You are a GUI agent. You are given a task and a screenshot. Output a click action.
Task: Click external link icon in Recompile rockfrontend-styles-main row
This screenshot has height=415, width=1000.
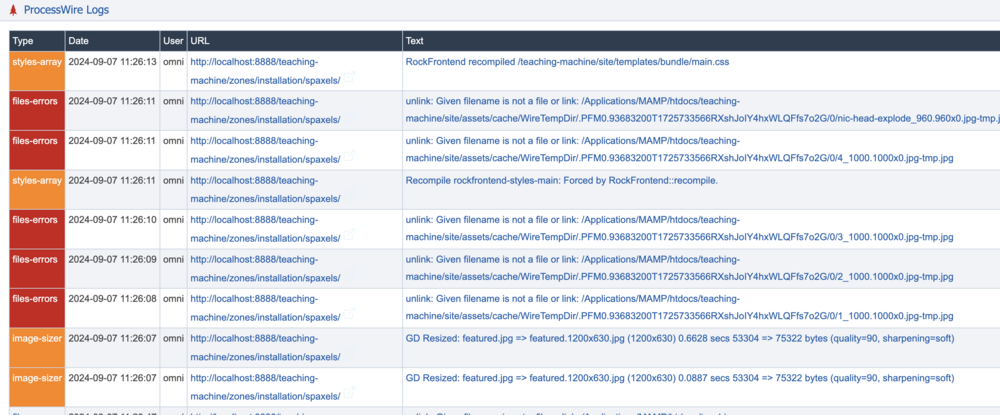tap(350, 198)
